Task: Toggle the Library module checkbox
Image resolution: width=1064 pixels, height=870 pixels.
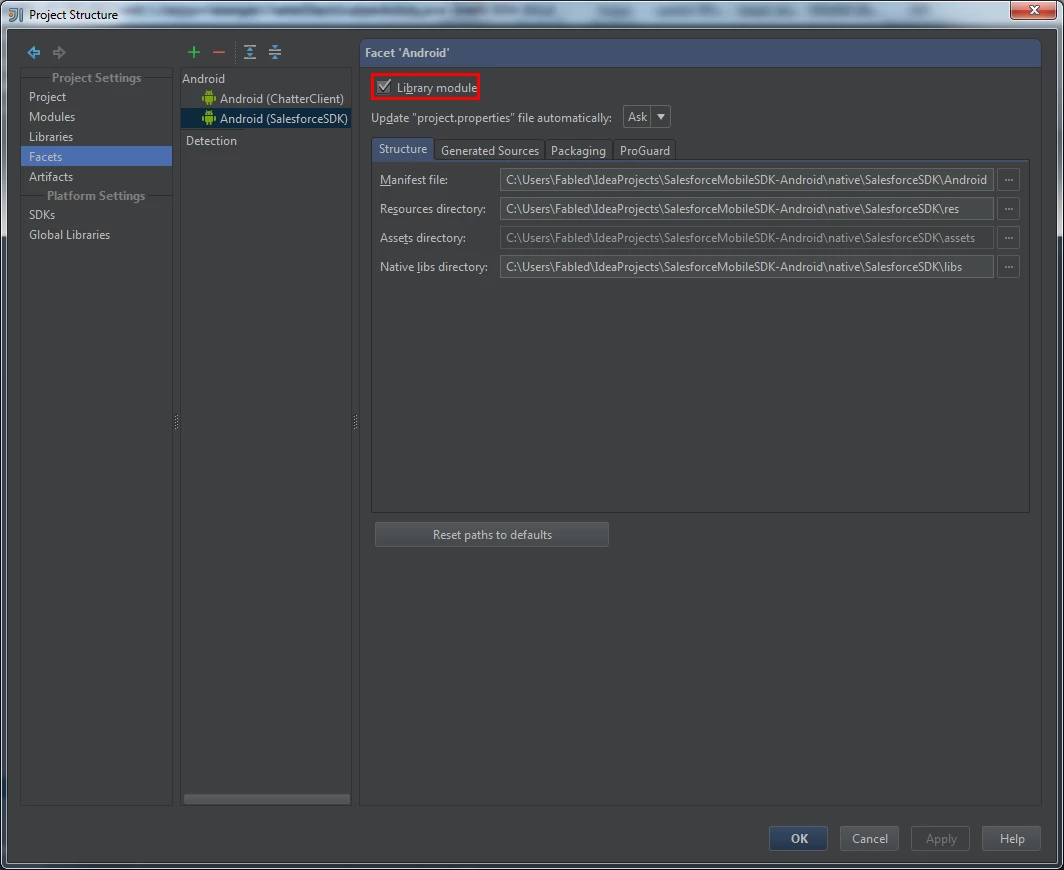Action: [384, 87]
